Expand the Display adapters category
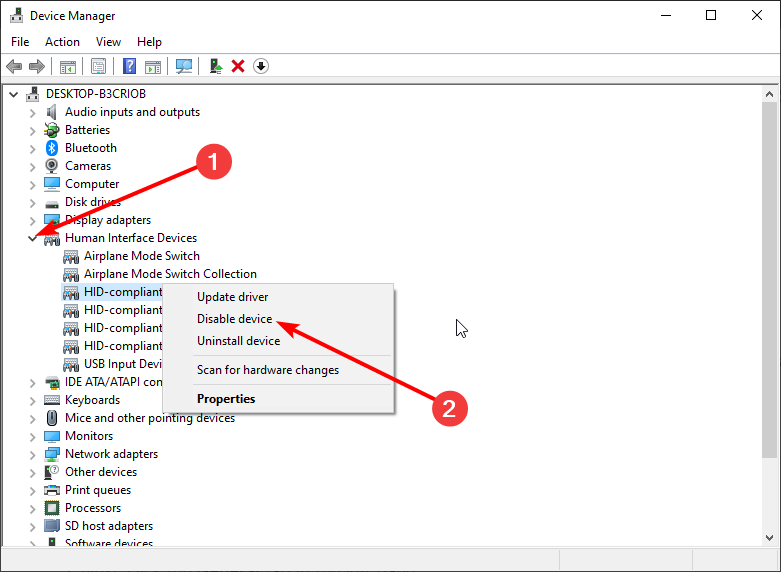781x572 pixels. tap(32, 221)
